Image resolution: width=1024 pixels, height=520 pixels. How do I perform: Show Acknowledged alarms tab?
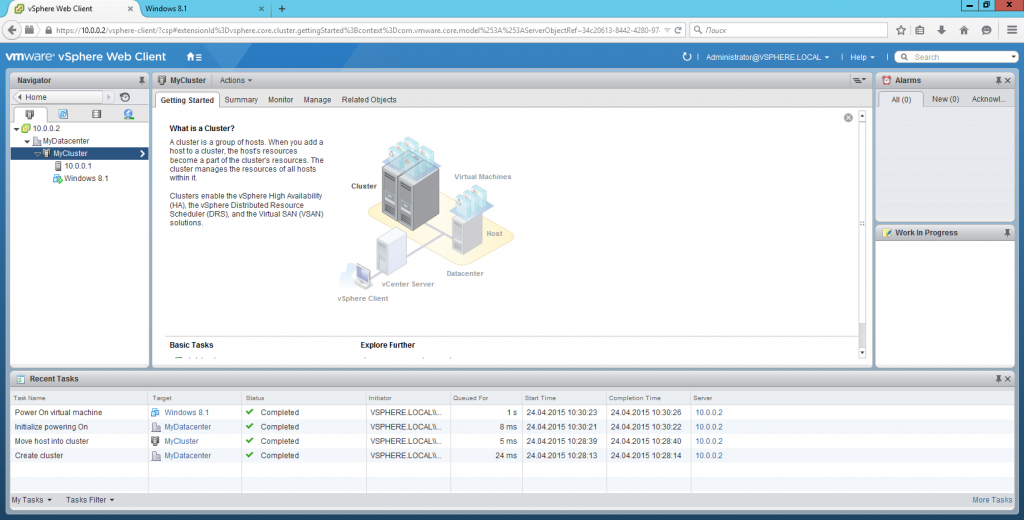coord(988,99)
